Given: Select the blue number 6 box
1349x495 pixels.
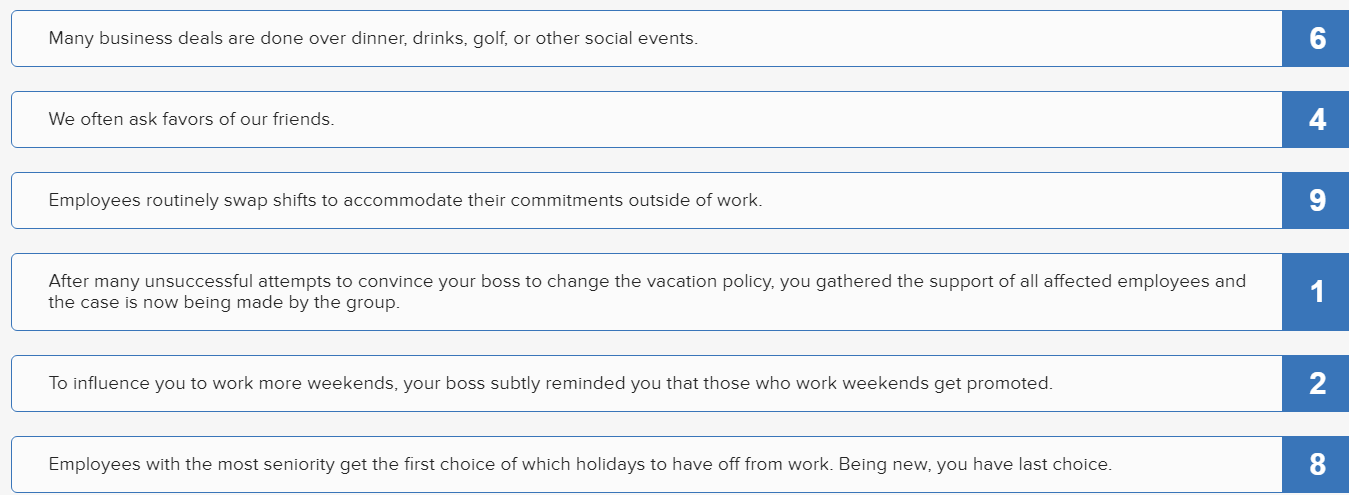Looking at the screenshot, I should (1316, 38).
